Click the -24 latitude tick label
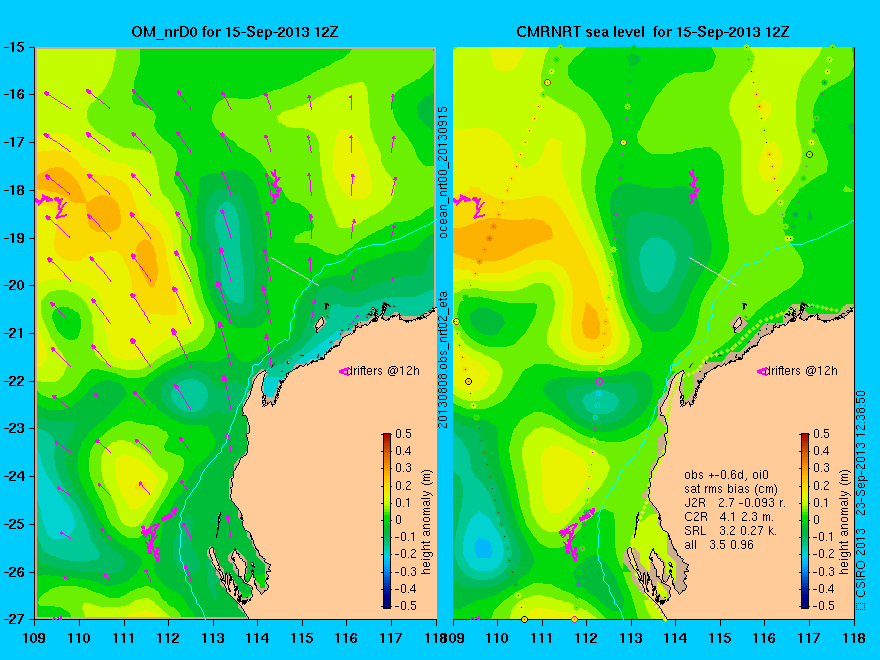Viewport: 880px width, 660px height. (13, 476)
